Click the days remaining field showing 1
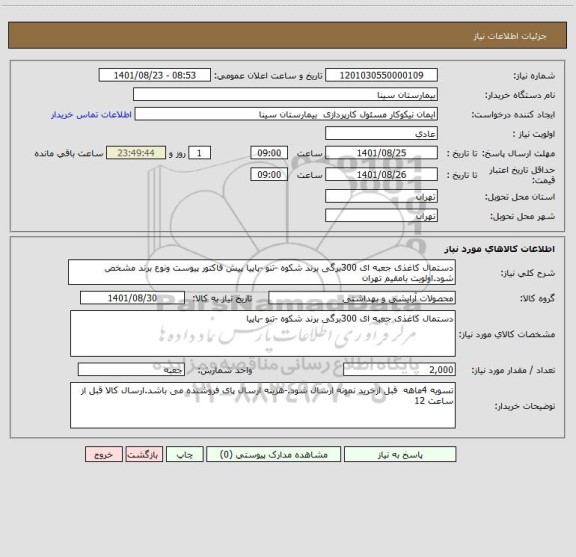576x557 pixels. tap(199, 153)
